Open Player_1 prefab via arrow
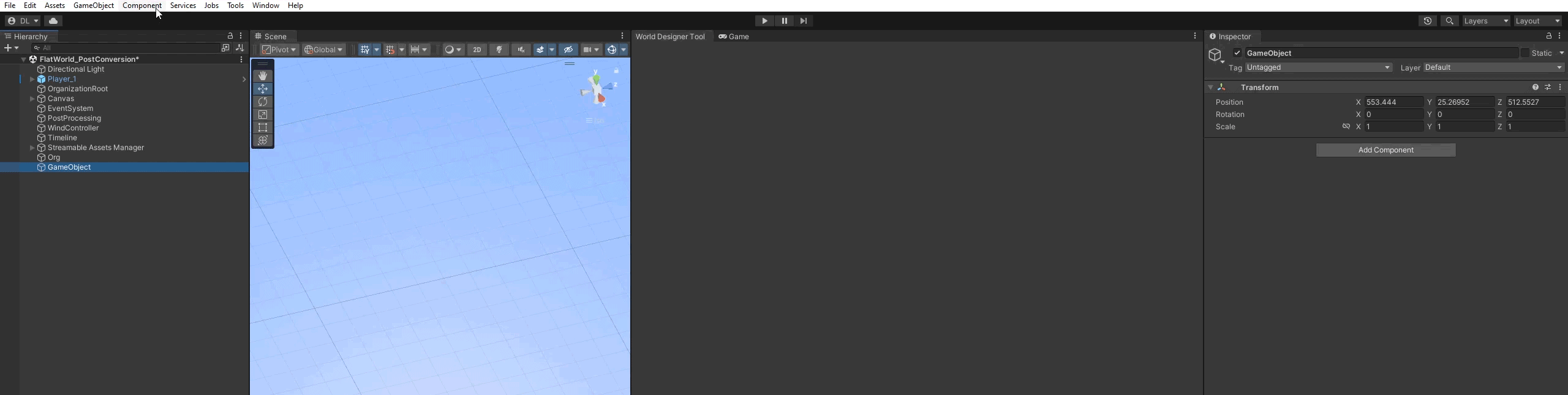 (x=244, y=79)
